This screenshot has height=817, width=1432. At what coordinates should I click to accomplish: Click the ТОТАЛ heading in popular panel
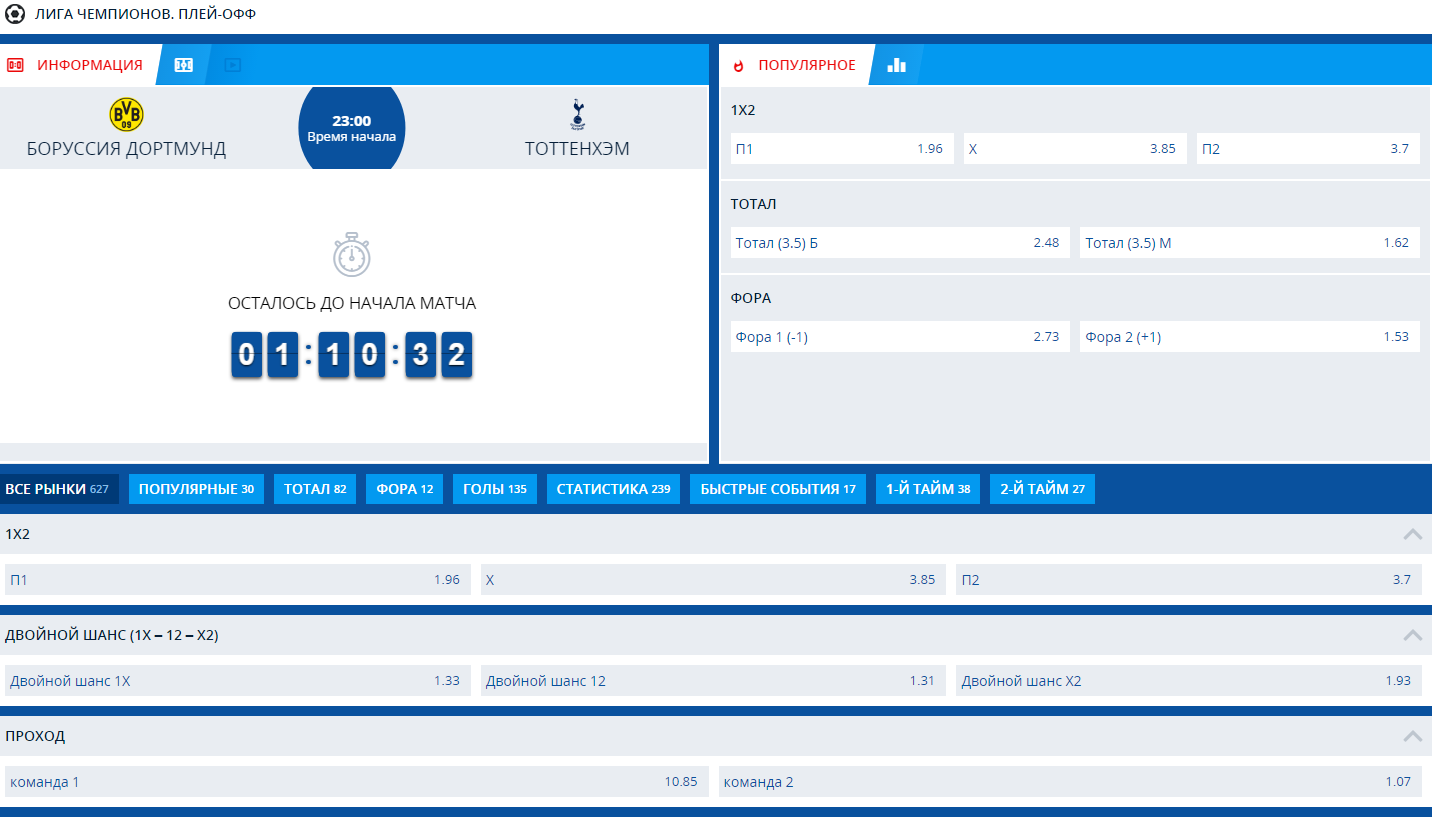pyautogui.click(x=753, y=204)
